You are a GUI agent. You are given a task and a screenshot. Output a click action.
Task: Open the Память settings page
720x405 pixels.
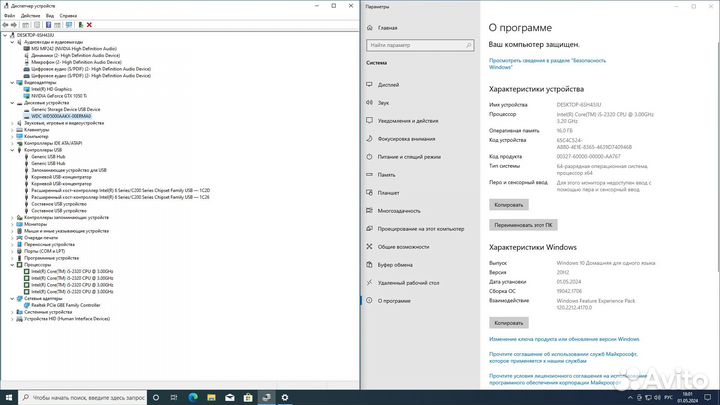386,174
